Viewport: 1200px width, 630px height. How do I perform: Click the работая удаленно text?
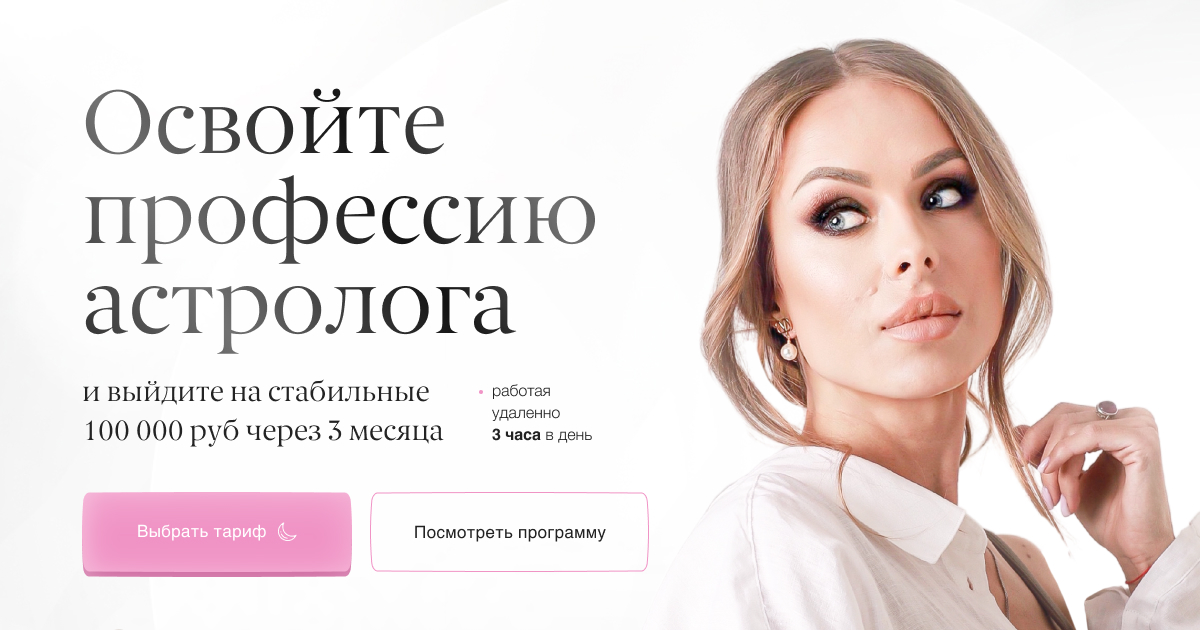[525, 401]
